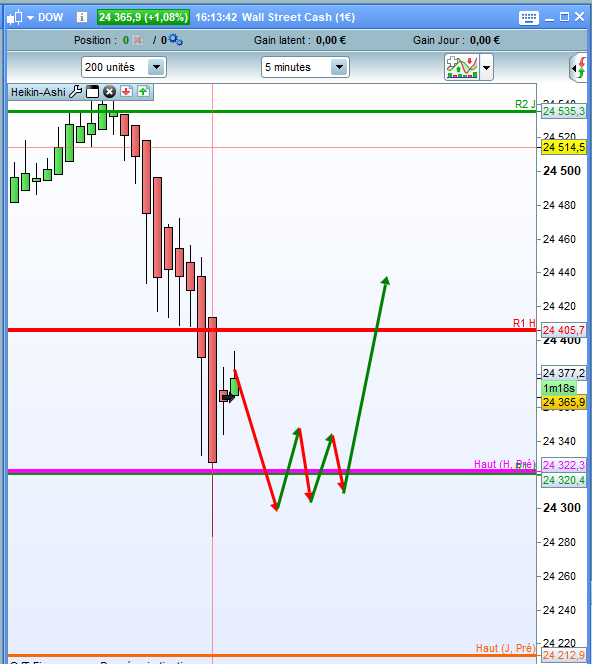Close the position with the red X icon
Screen dimensions: 592x664
137,40
